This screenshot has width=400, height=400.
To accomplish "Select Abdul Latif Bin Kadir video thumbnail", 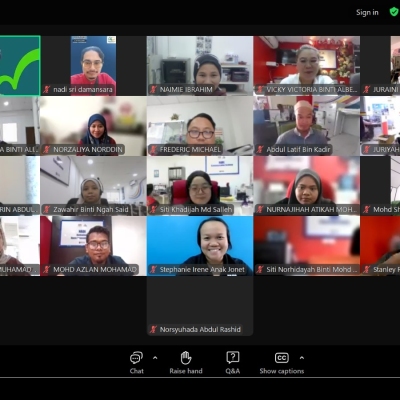I will [307, 126].
